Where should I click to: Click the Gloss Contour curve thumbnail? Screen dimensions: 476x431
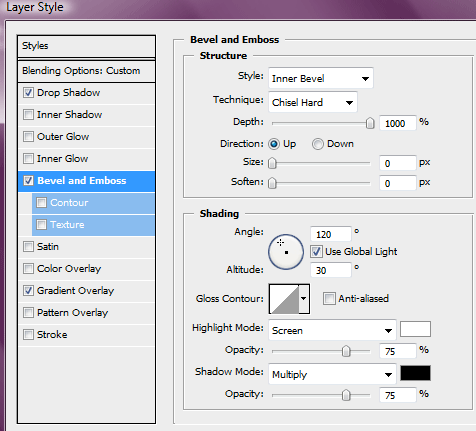[284, 299]
